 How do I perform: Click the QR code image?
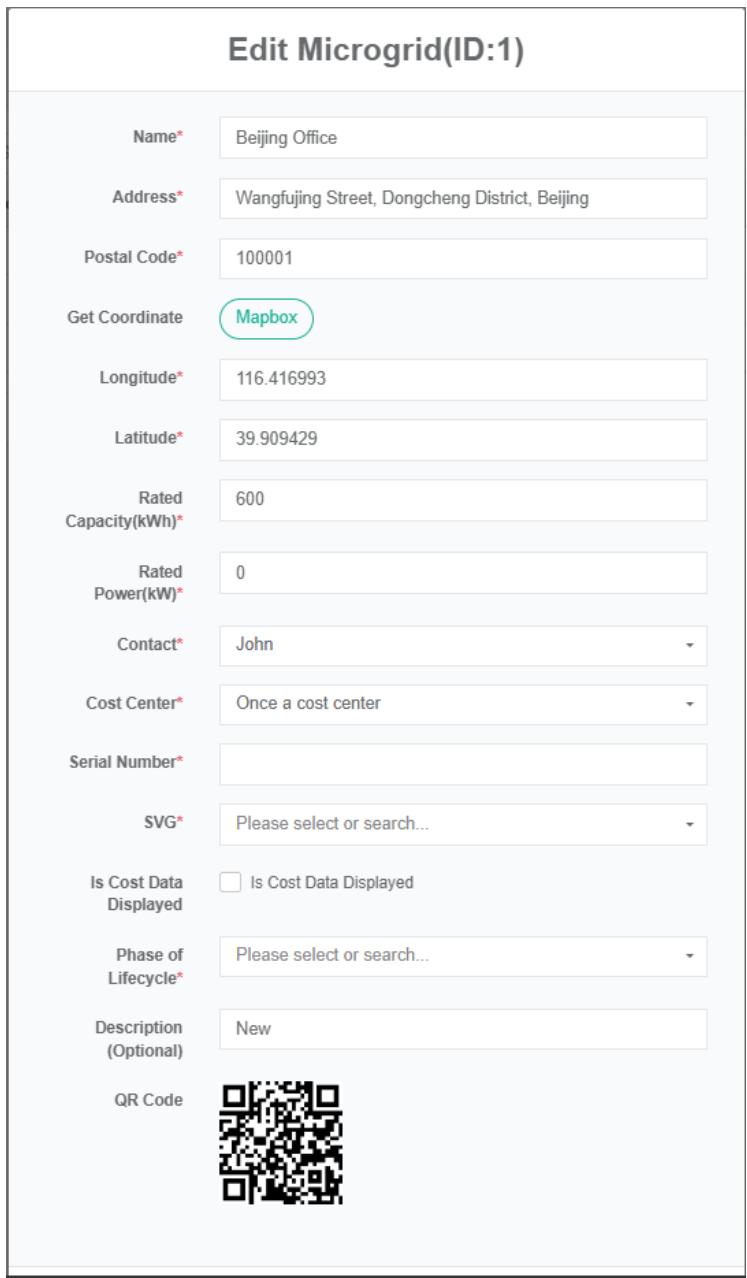[x=281, y=1143]
